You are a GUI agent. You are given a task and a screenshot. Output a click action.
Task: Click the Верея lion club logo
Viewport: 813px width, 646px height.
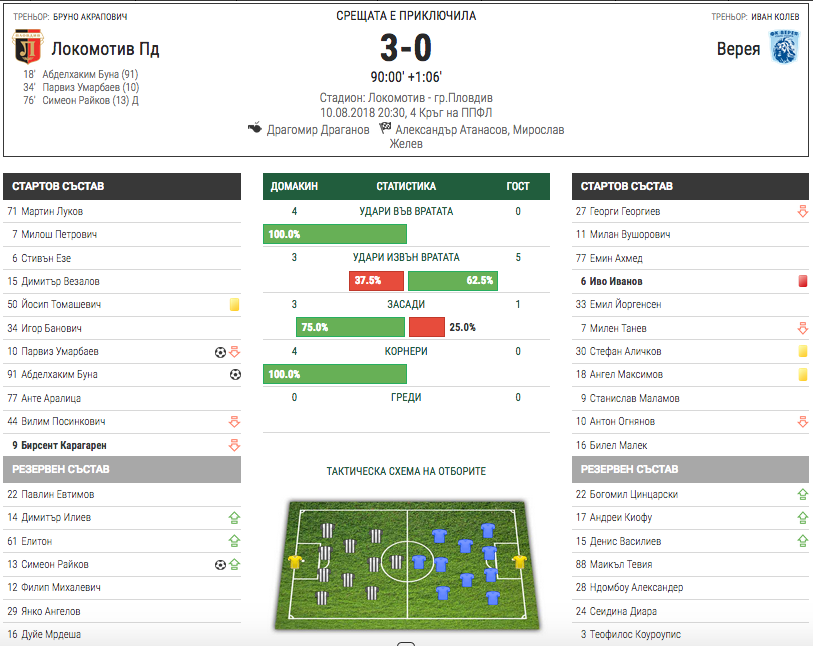coord(784,47)
